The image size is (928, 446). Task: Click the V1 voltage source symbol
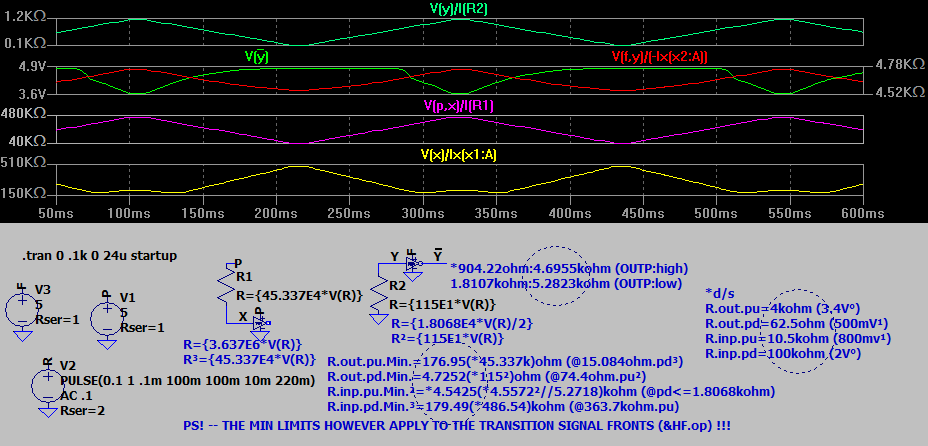106,318
